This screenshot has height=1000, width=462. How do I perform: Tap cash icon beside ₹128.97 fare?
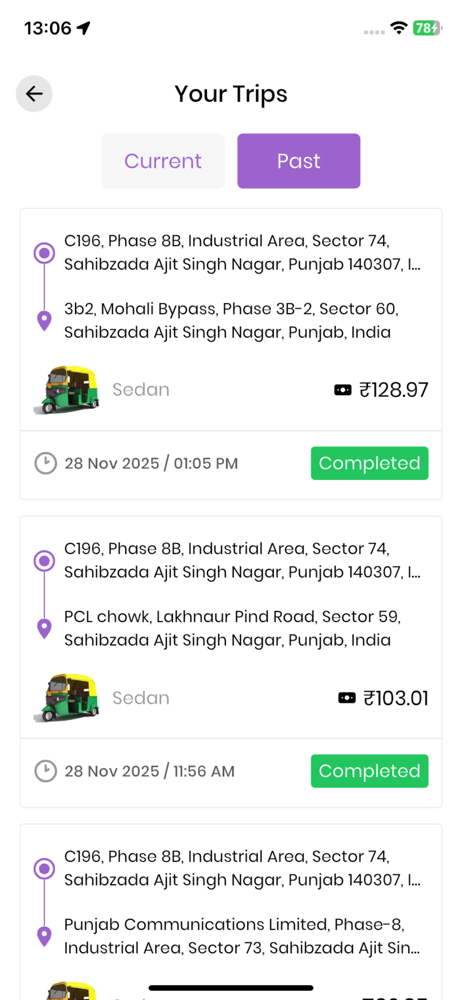click(x=343, y=390)
